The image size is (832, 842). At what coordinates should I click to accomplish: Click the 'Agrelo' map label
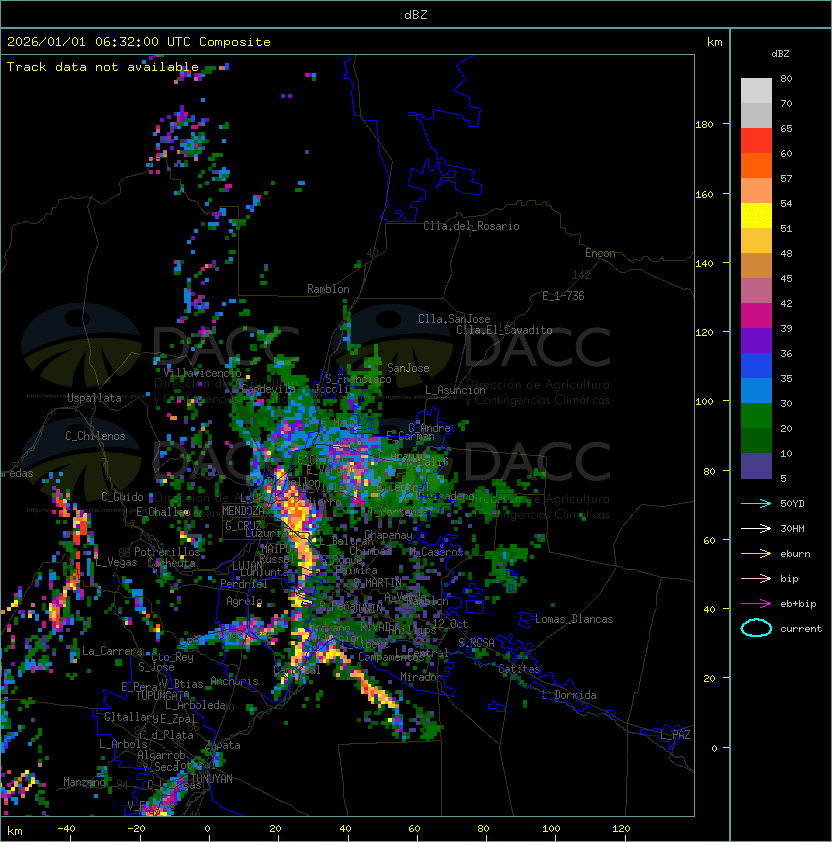click(244, 601)
